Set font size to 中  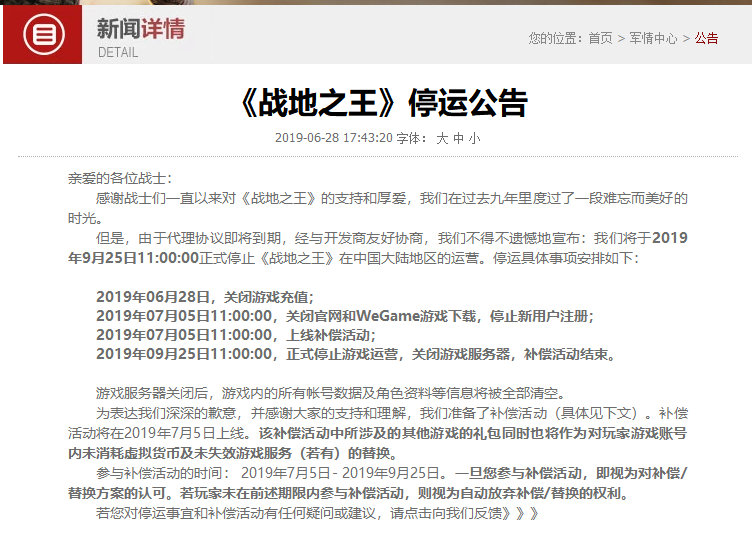click(x=458, y=139)
